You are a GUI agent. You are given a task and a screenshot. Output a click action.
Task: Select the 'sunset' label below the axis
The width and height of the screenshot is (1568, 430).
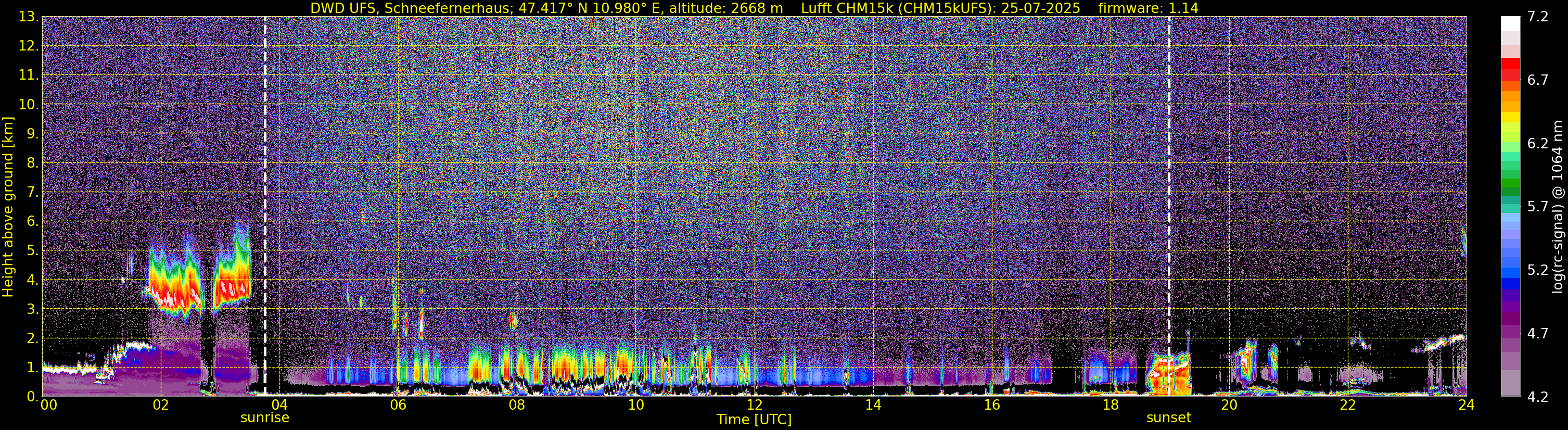pyautogui.click(x=1169, y=418)
